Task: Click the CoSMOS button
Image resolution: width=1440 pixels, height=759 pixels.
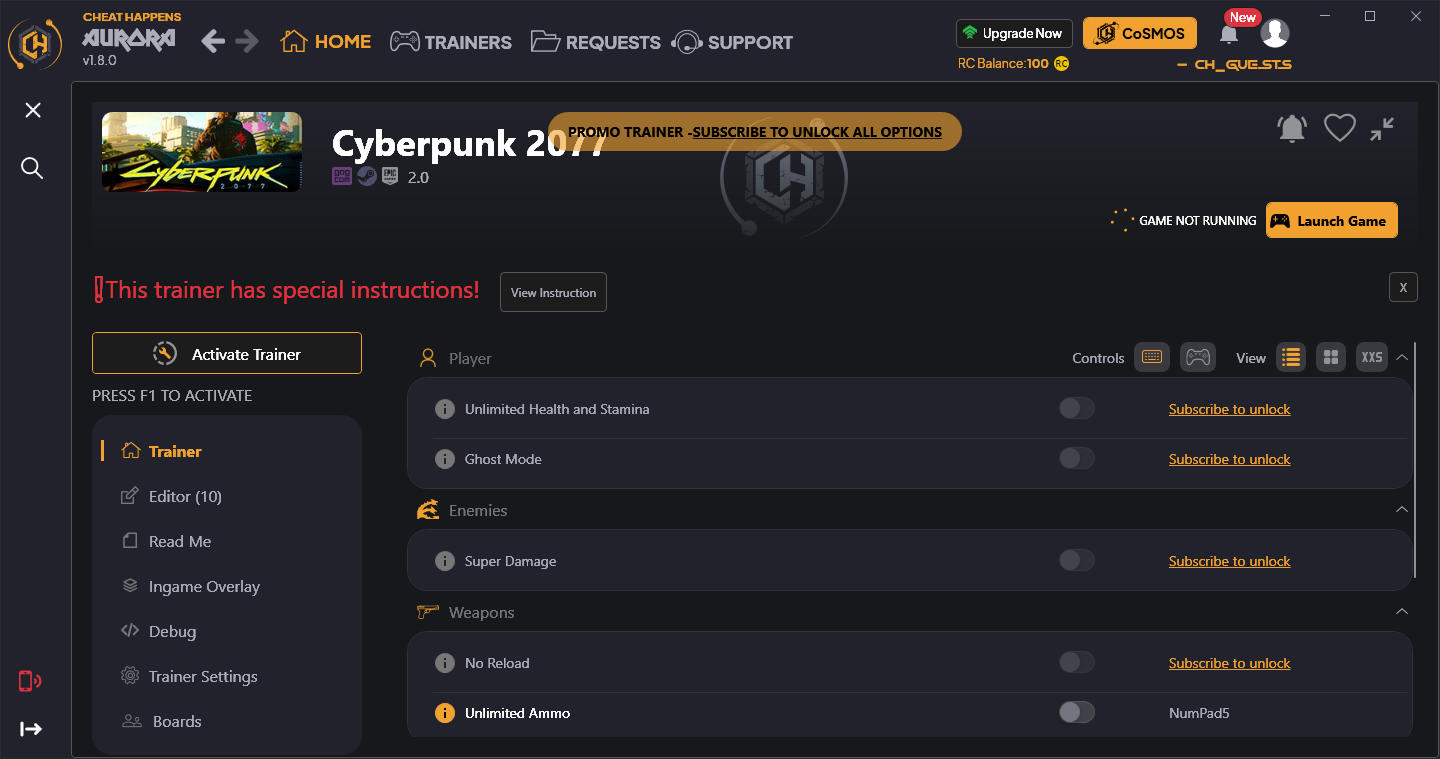Action: click(1140, 33)
